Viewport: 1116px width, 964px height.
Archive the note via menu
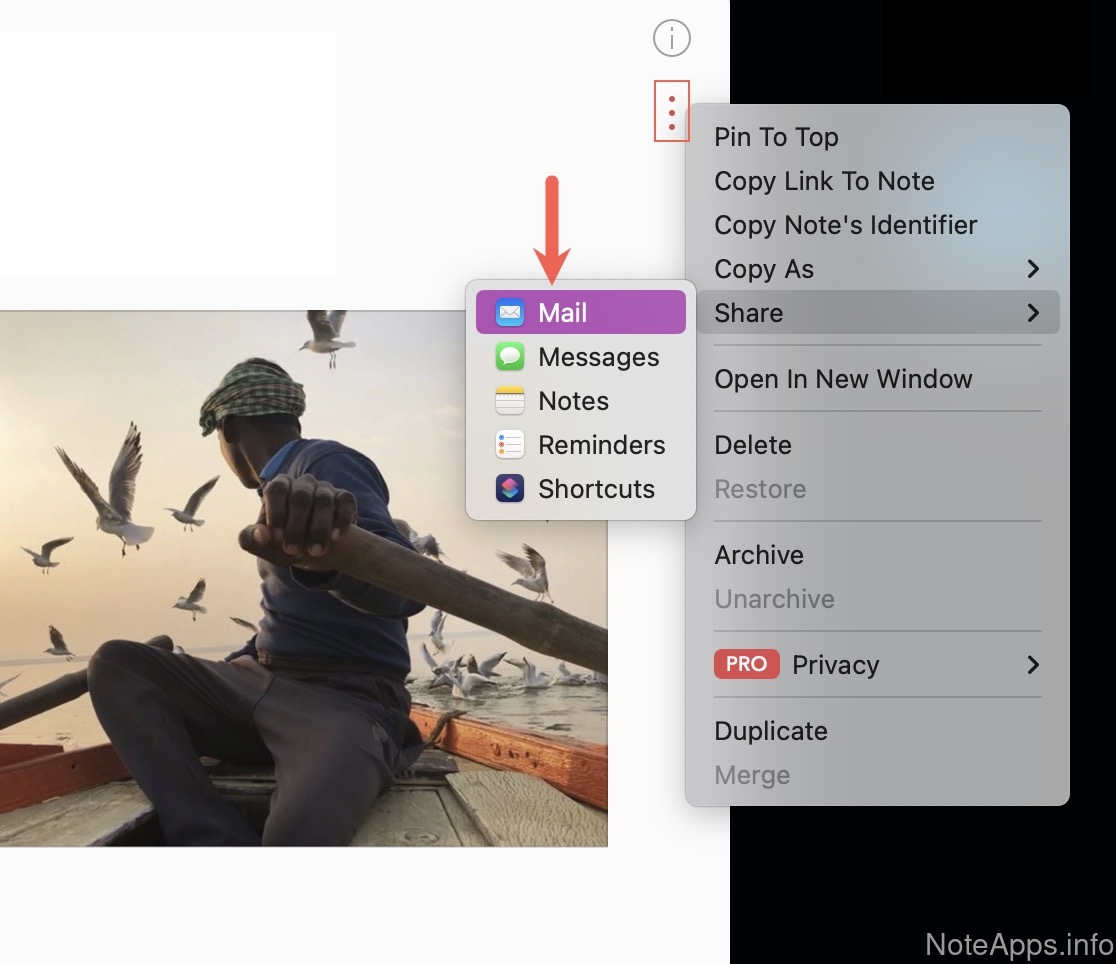pos(758,555)
